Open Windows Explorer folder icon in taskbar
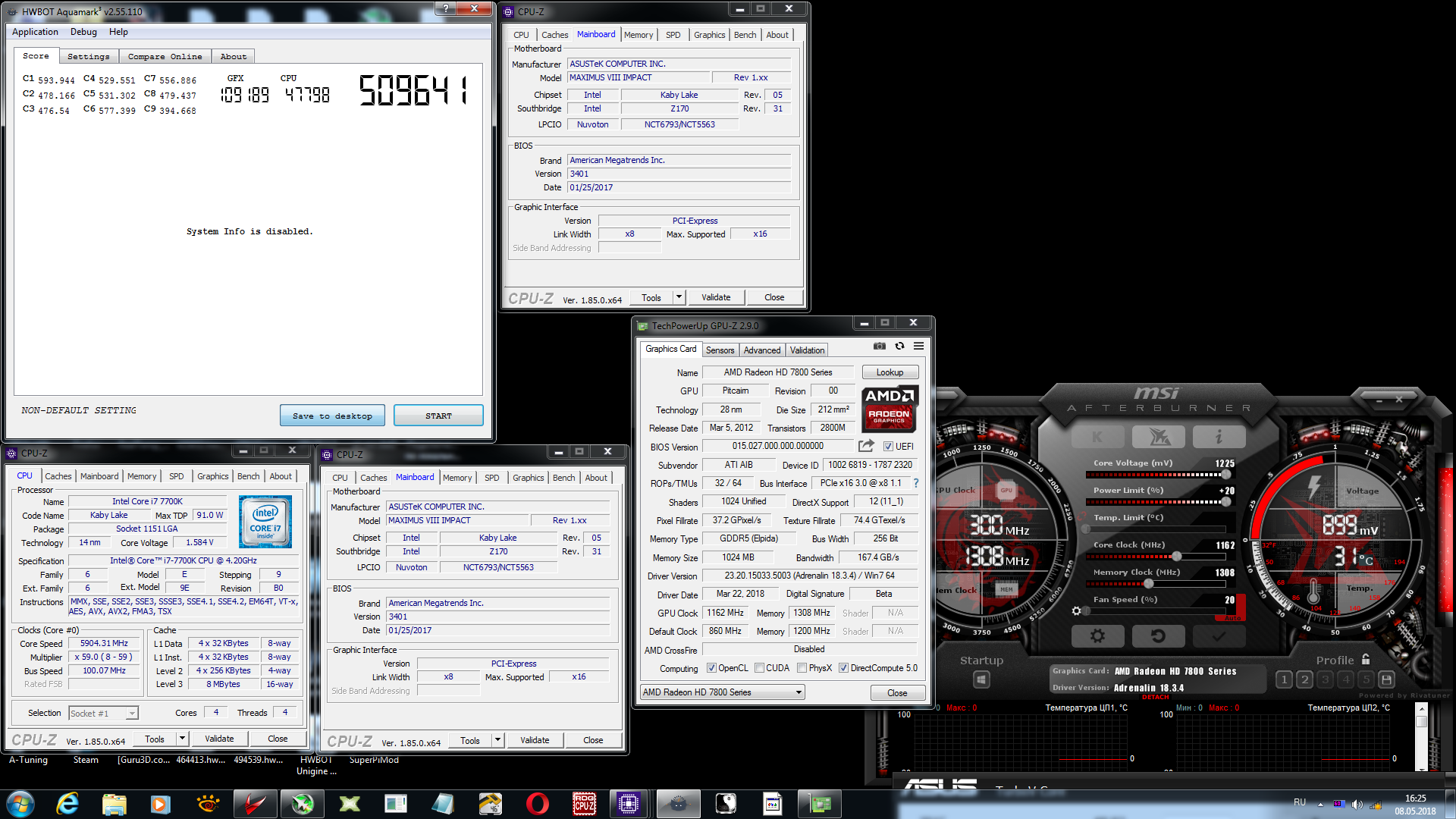 click(x=114, y=803)
